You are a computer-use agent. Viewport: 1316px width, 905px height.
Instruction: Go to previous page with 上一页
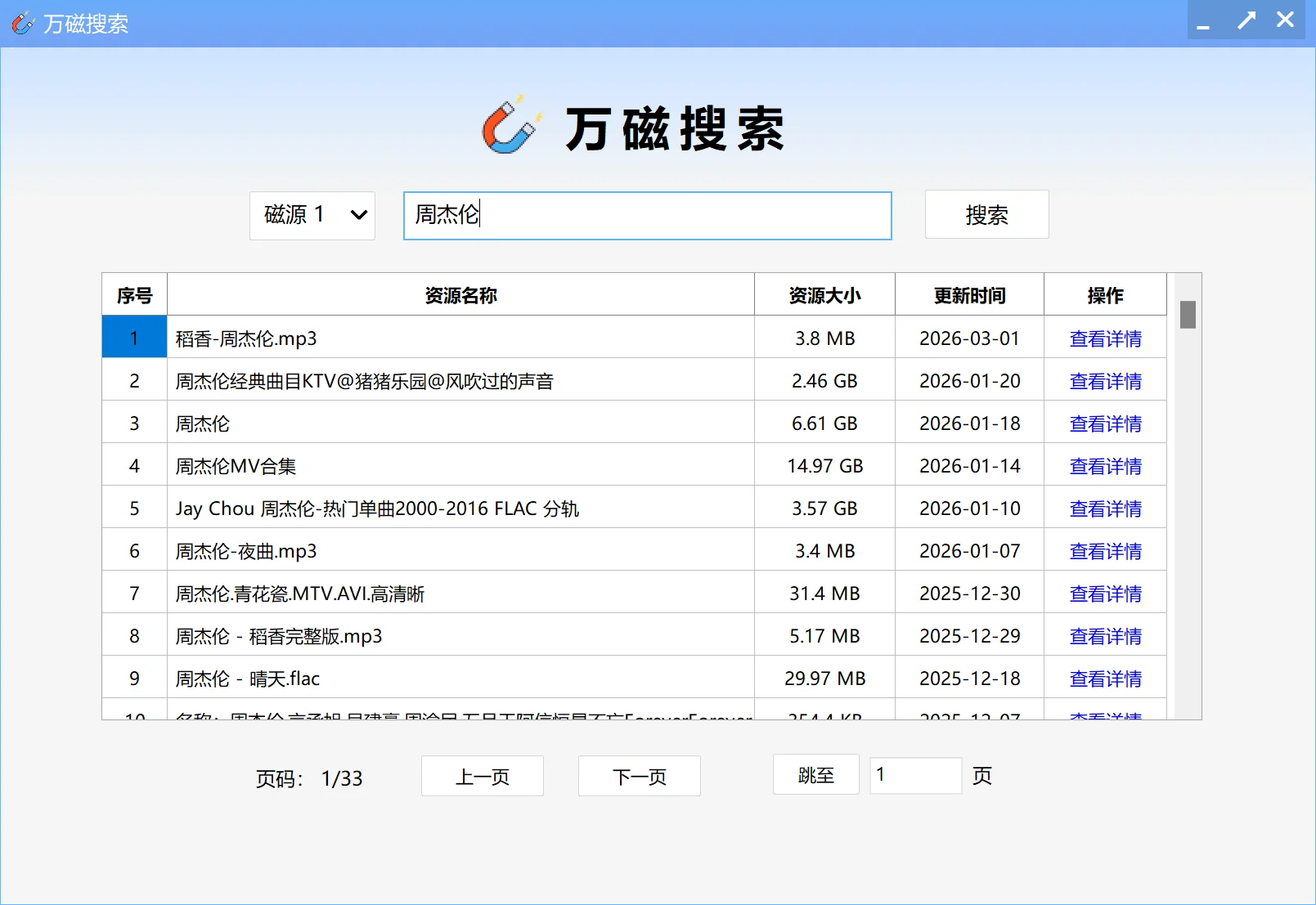(483, 776)
